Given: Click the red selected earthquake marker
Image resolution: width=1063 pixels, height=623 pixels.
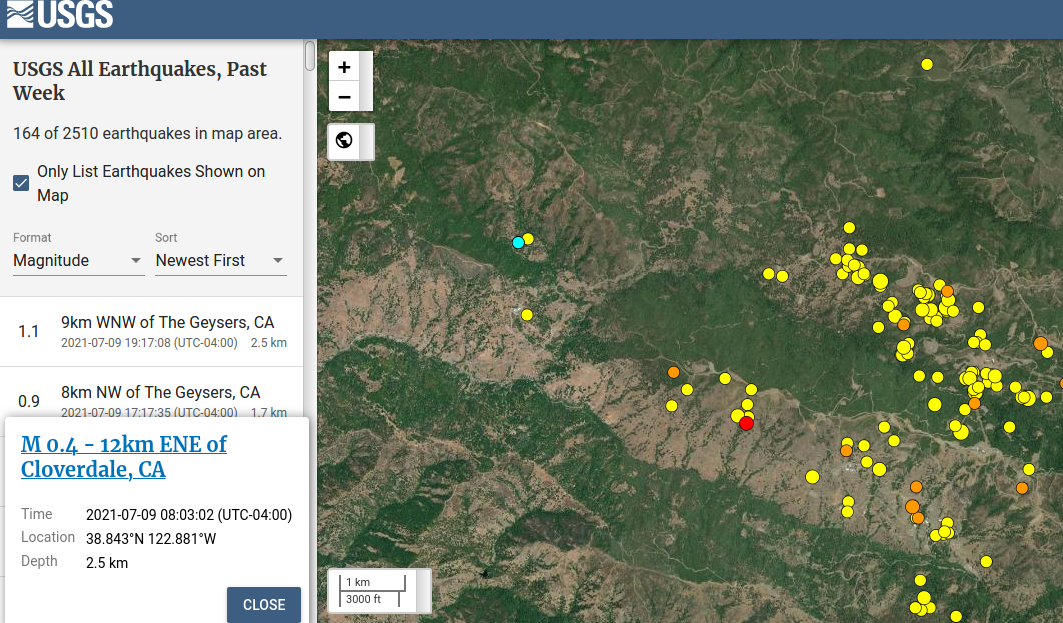Looking at the screenshot, I should point(746,424).
